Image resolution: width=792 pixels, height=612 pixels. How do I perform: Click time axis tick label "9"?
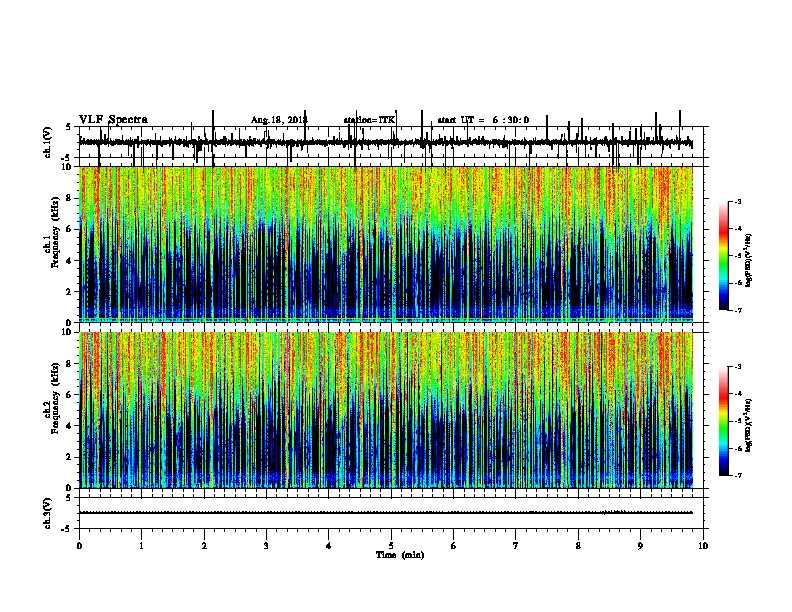640,546
